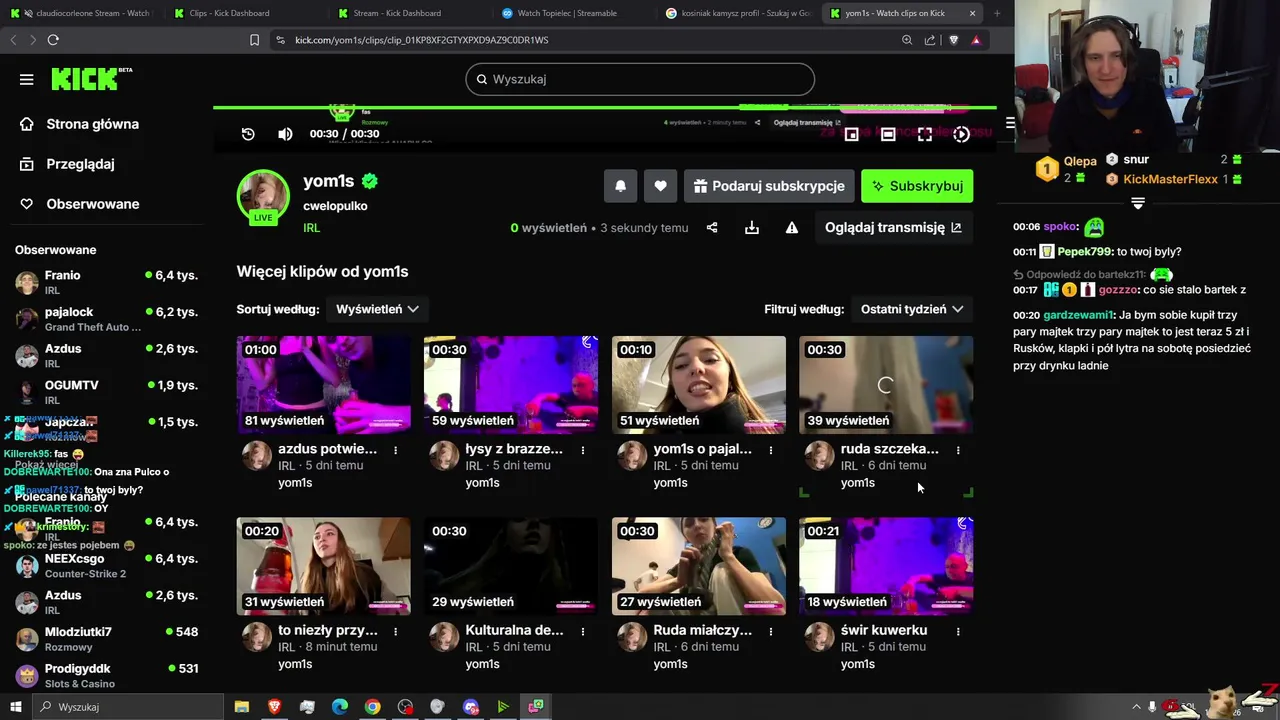Screen dimensions: 1280x720
Task: Open yom1s channel avatar
Action: coord(263,196)
